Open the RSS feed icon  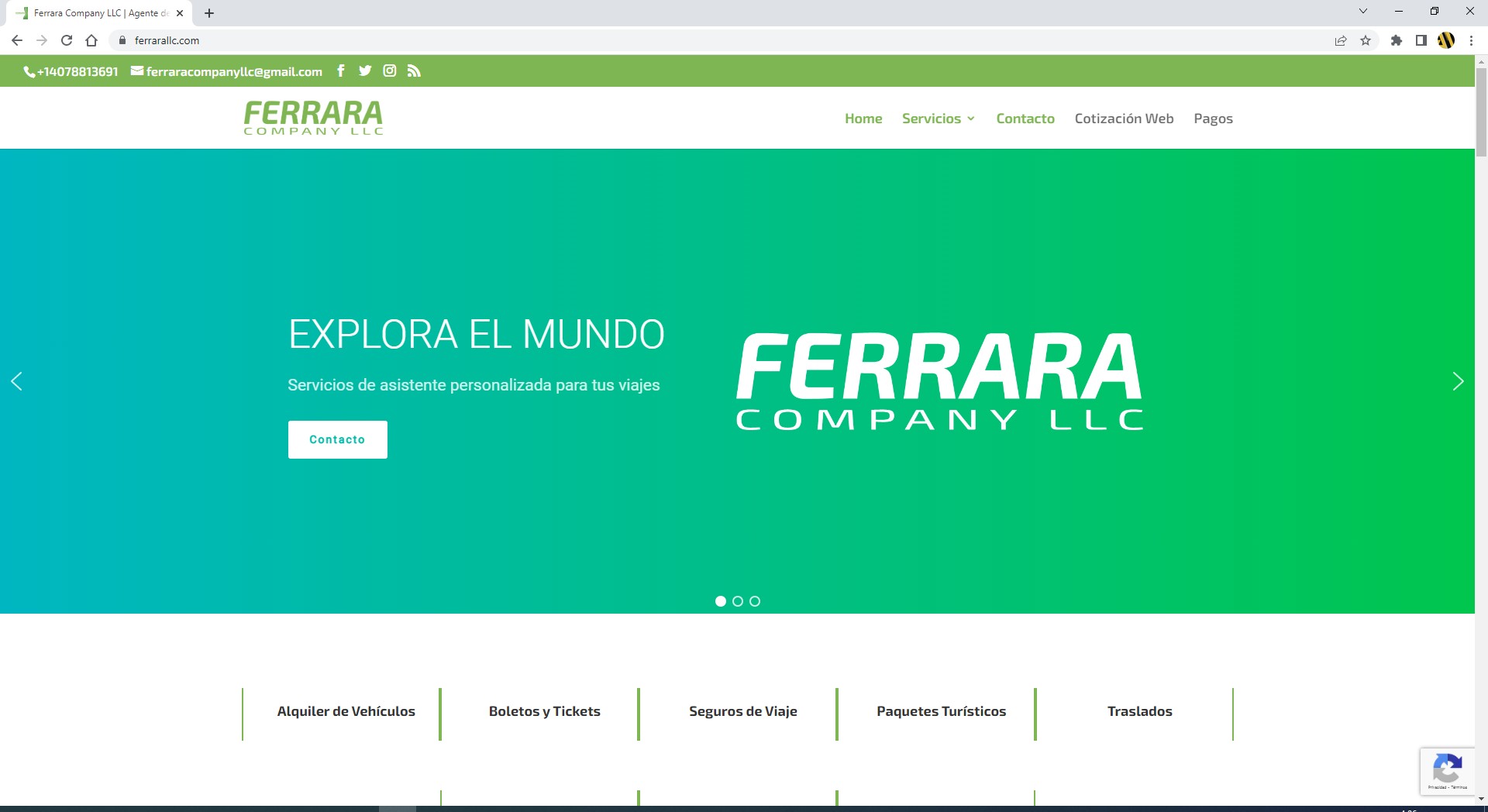pos(414,71)
